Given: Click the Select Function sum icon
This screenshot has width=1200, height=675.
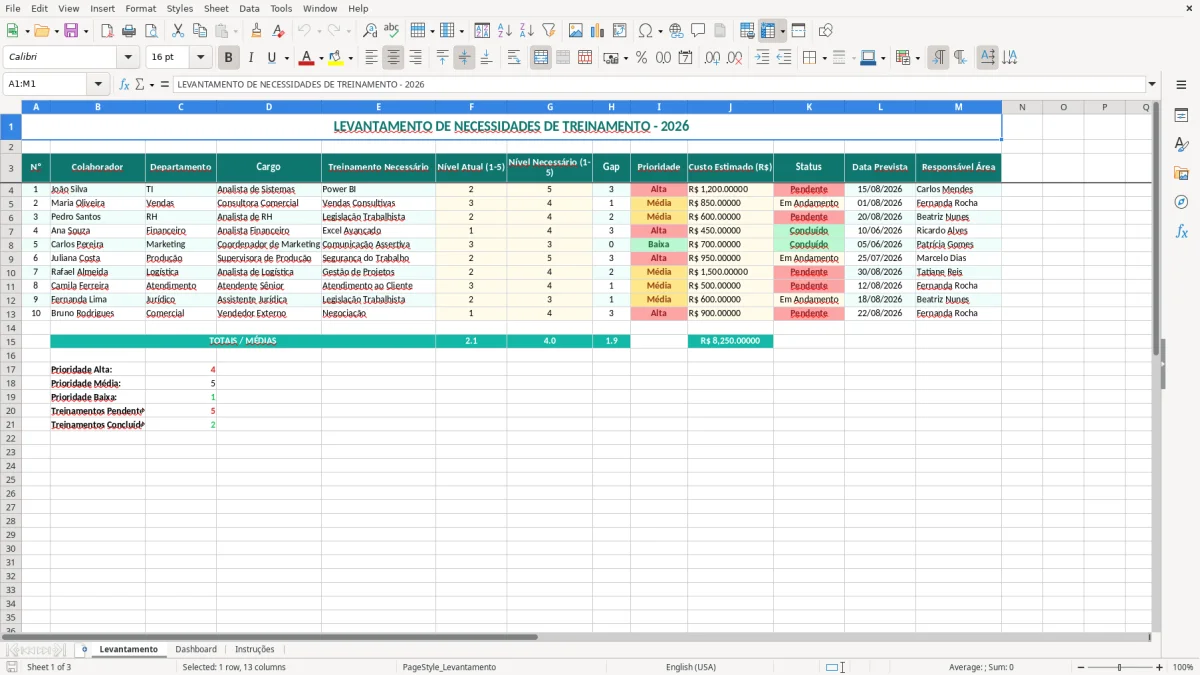Looking at the screenshot, I should pos(139,84).
